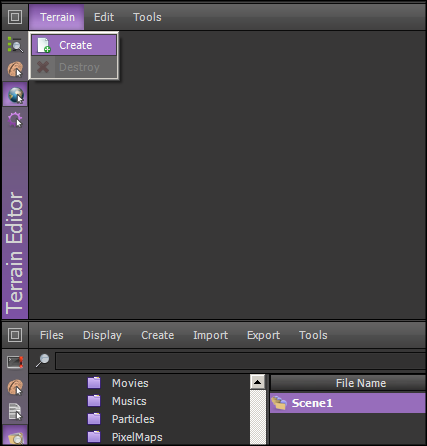Open the Display menu
The width and height of the screenshot is (427, 446).
(102, 335)
